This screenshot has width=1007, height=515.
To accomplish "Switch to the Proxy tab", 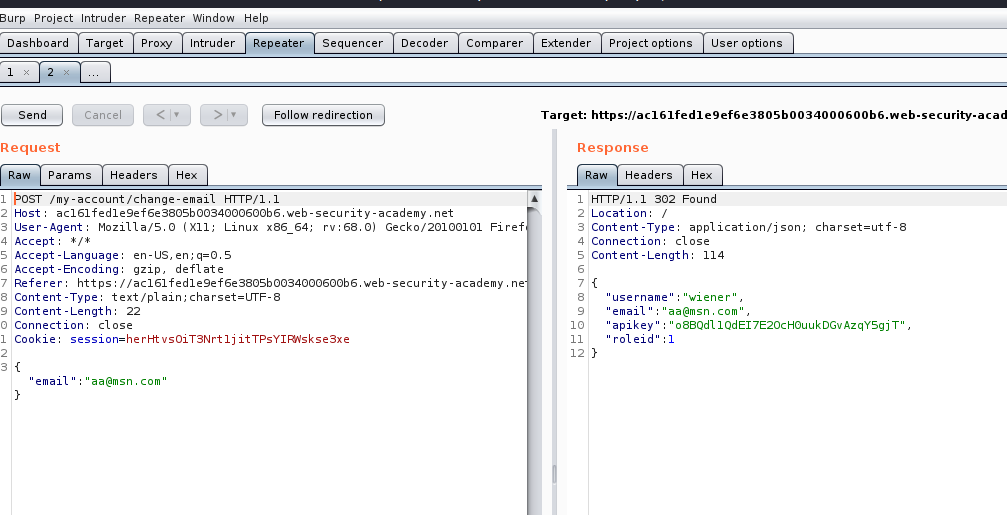I will click(x=157, y=43).
